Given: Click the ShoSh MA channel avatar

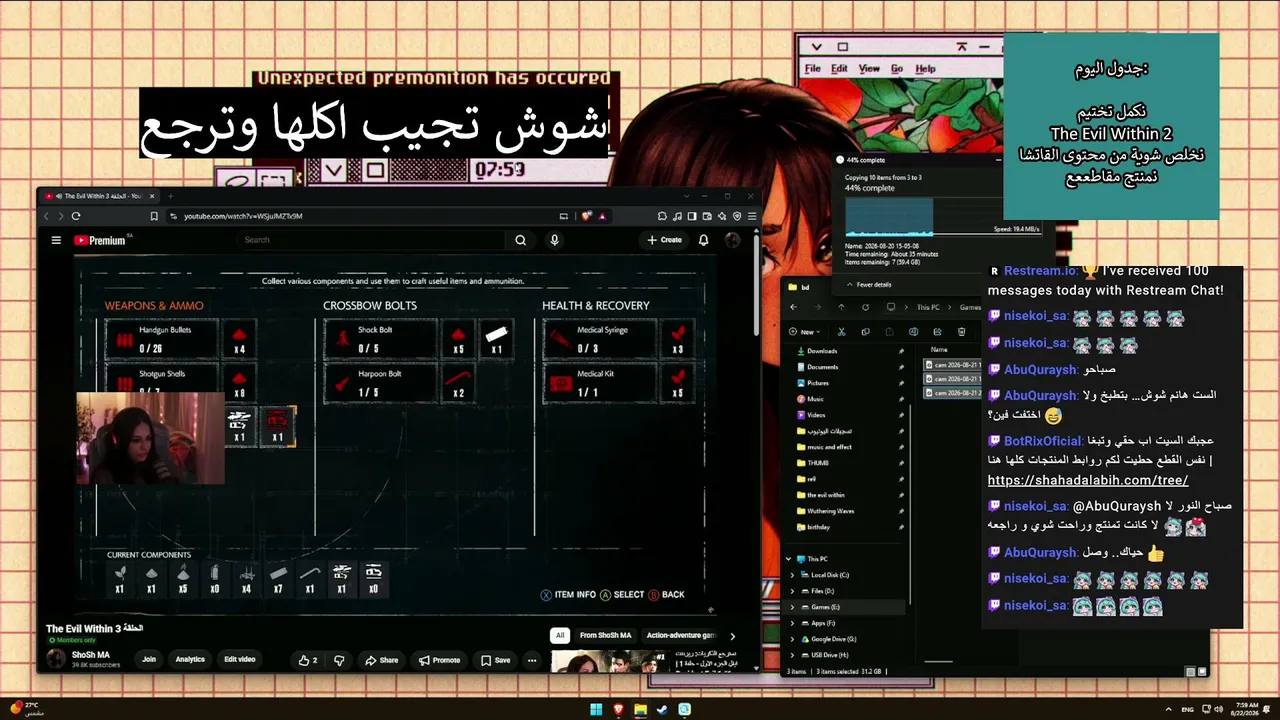Looking at the screenshot, I should (x=56, y=659).
